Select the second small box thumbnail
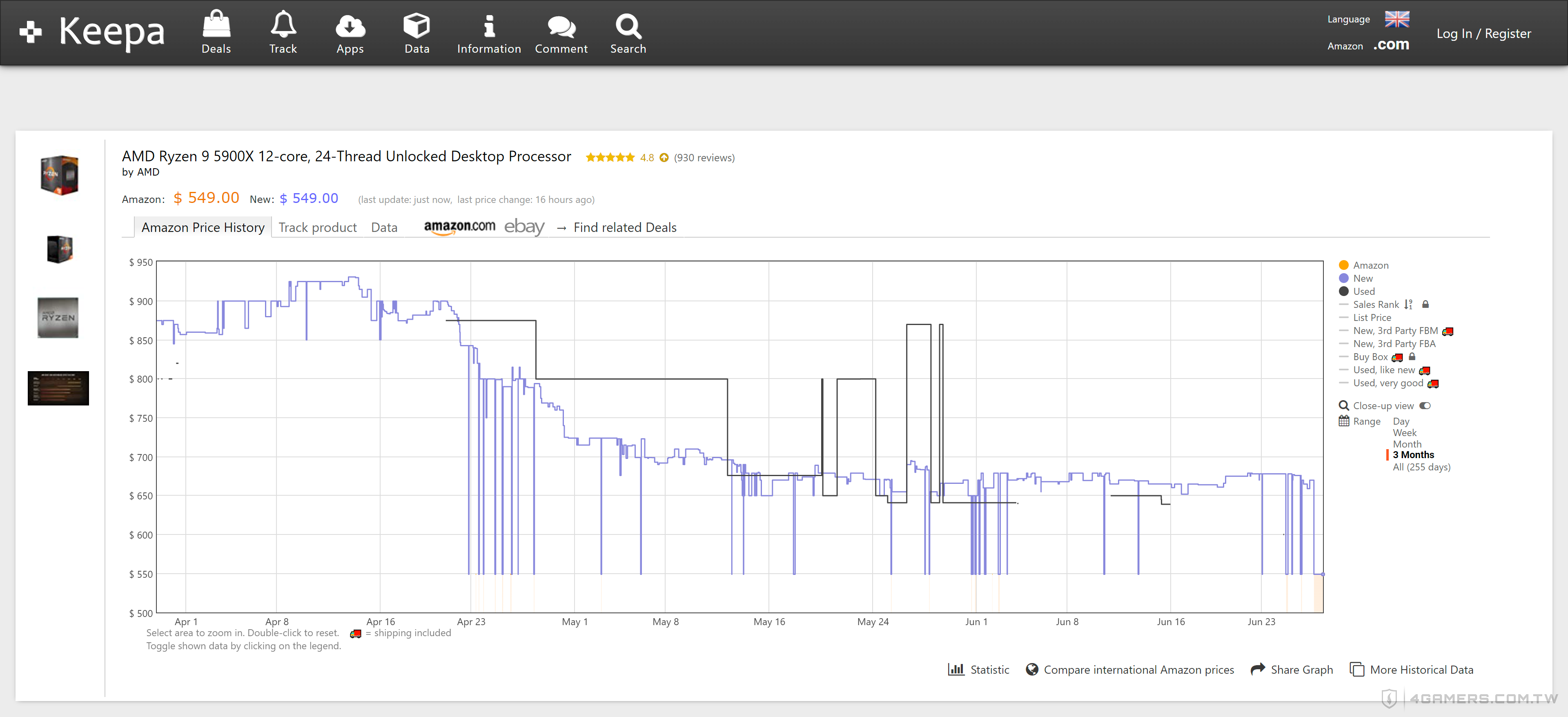1568x717 pixels. coord(59,249)
